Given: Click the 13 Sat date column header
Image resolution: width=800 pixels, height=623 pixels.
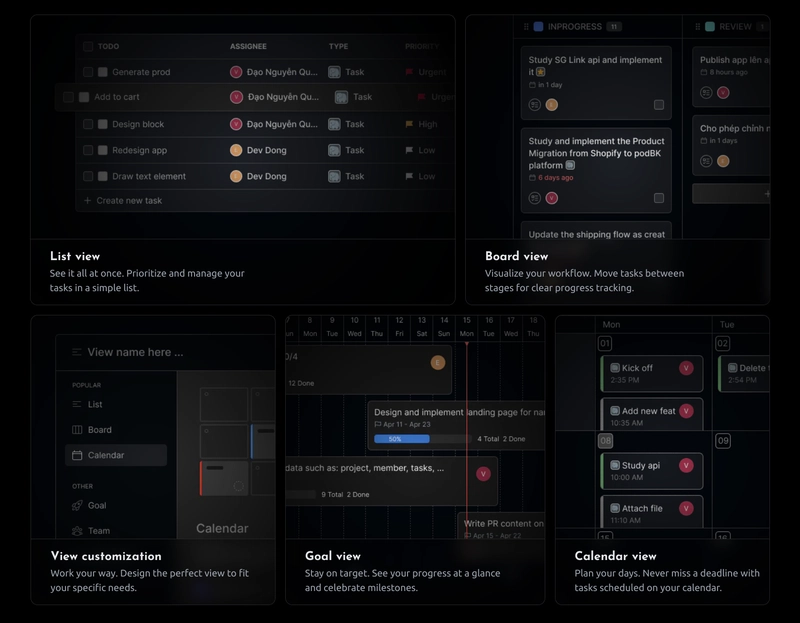Looking at the screenshot, I should point(422,327).
